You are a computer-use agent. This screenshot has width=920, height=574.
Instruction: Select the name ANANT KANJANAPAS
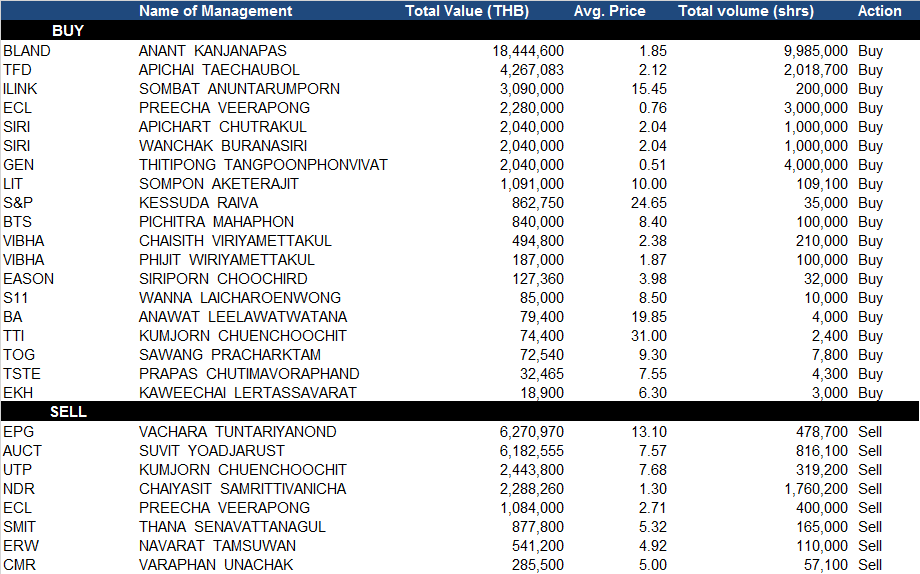pyautogui.click(x=212, y=51)
